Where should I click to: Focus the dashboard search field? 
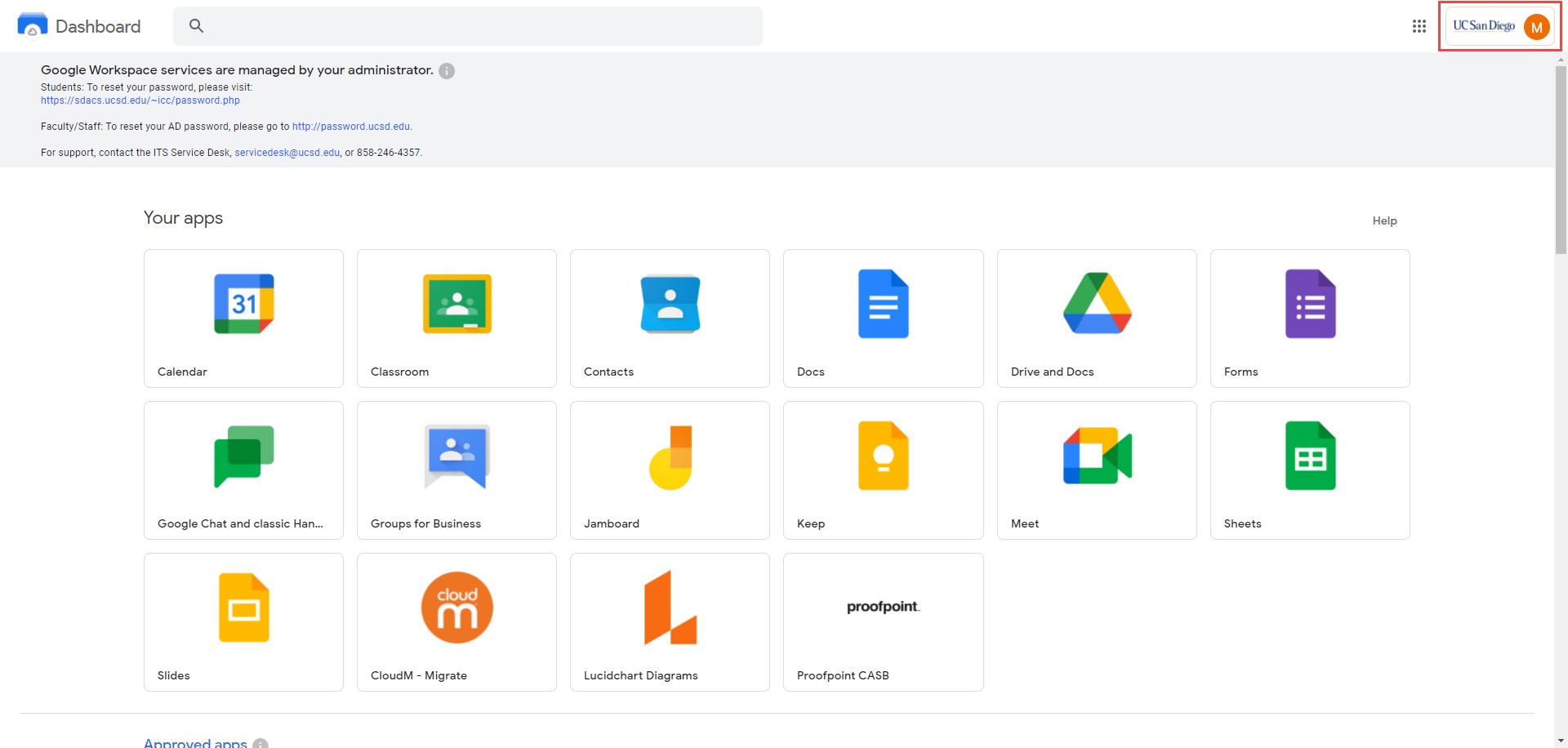coord(468,26)
